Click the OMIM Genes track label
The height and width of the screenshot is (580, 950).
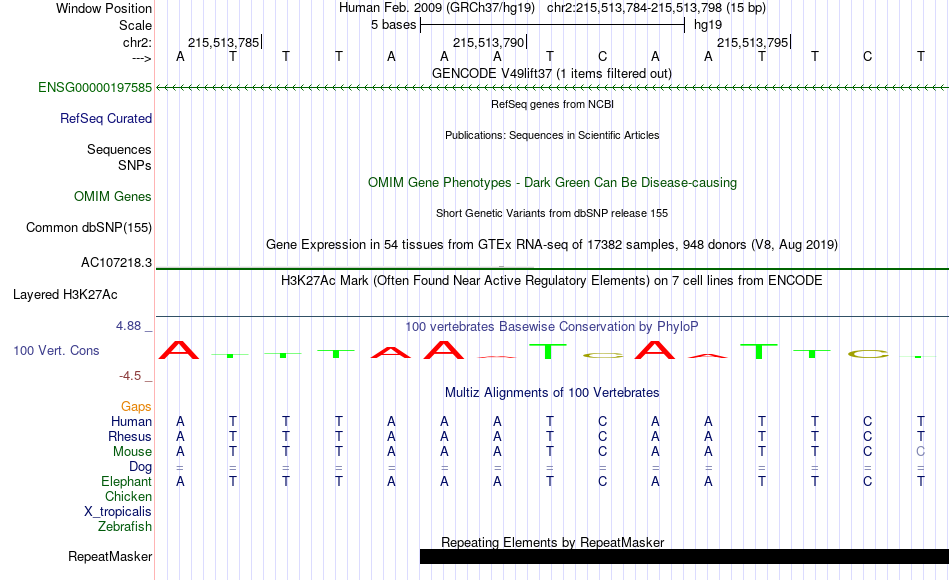(112, 196)
